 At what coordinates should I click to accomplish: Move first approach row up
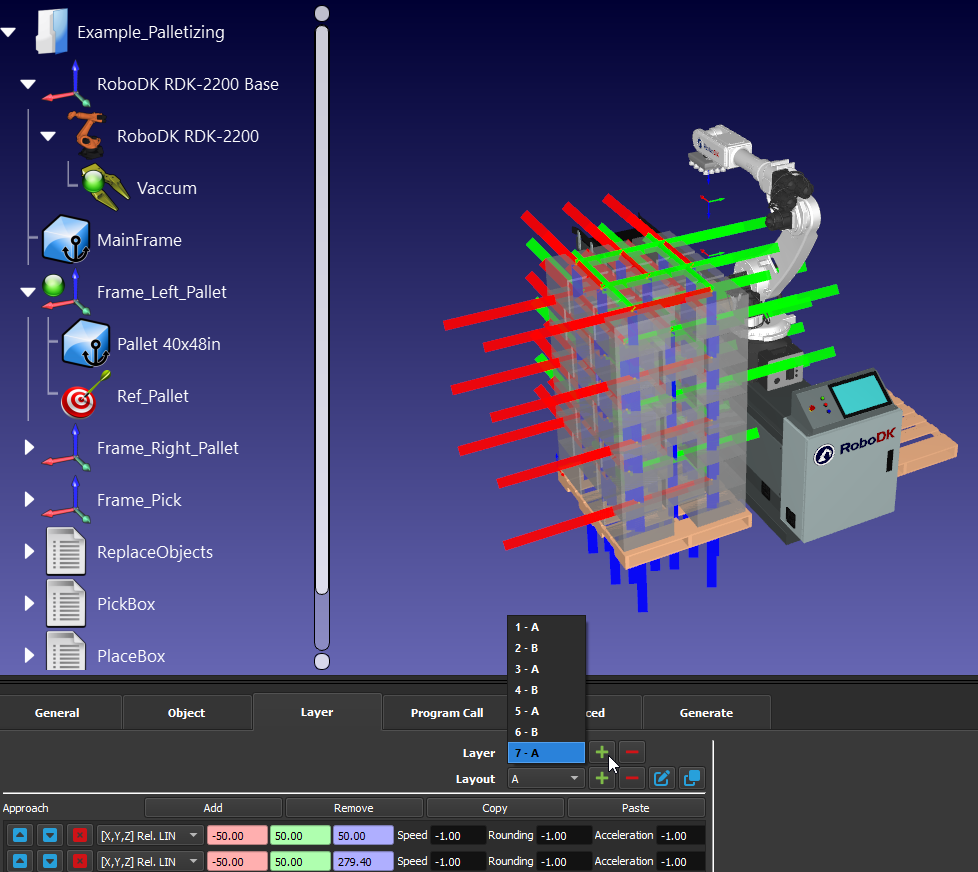tap(21, 835)
